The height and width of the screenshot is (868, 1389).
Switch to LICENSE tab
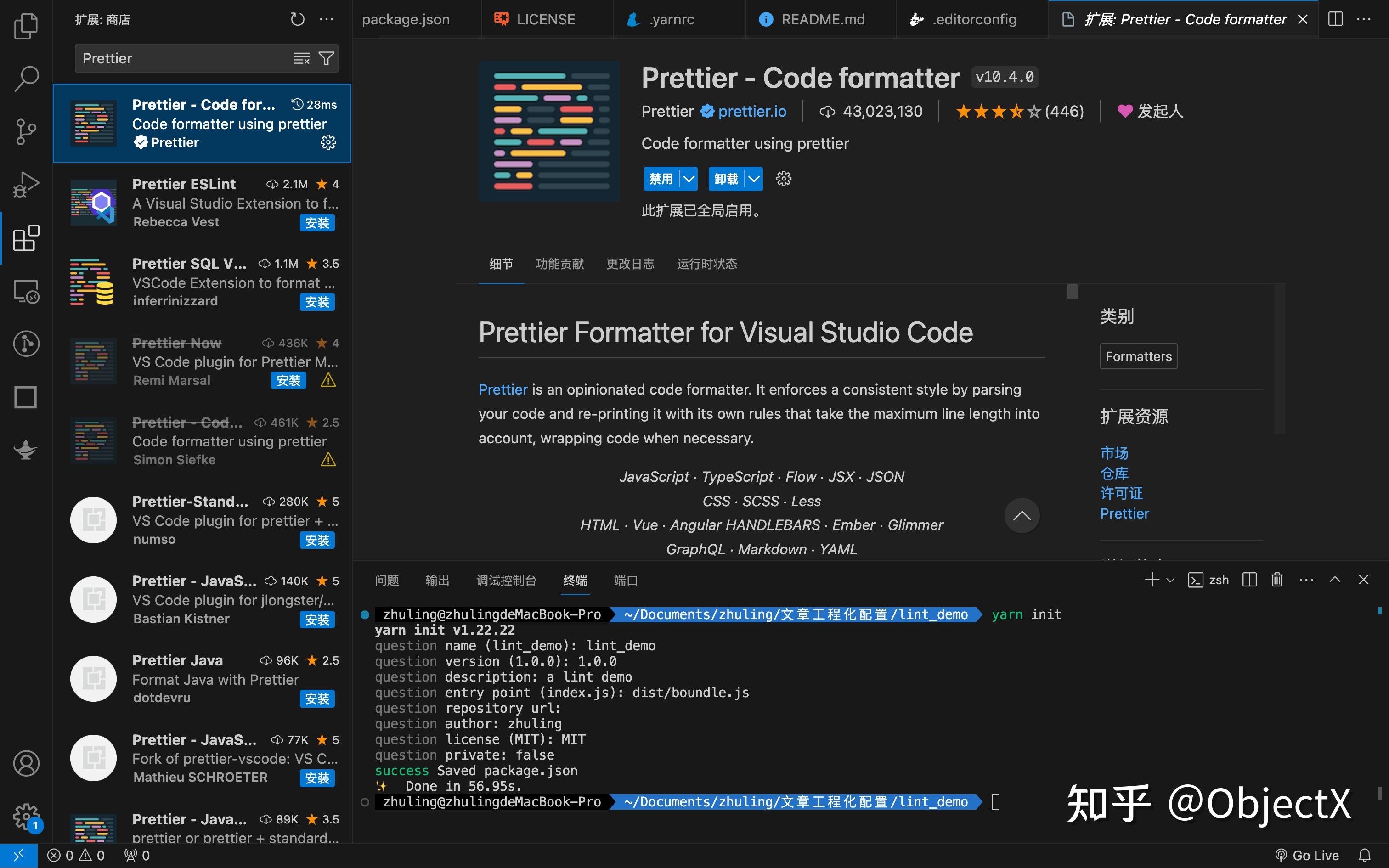[547, 19]
